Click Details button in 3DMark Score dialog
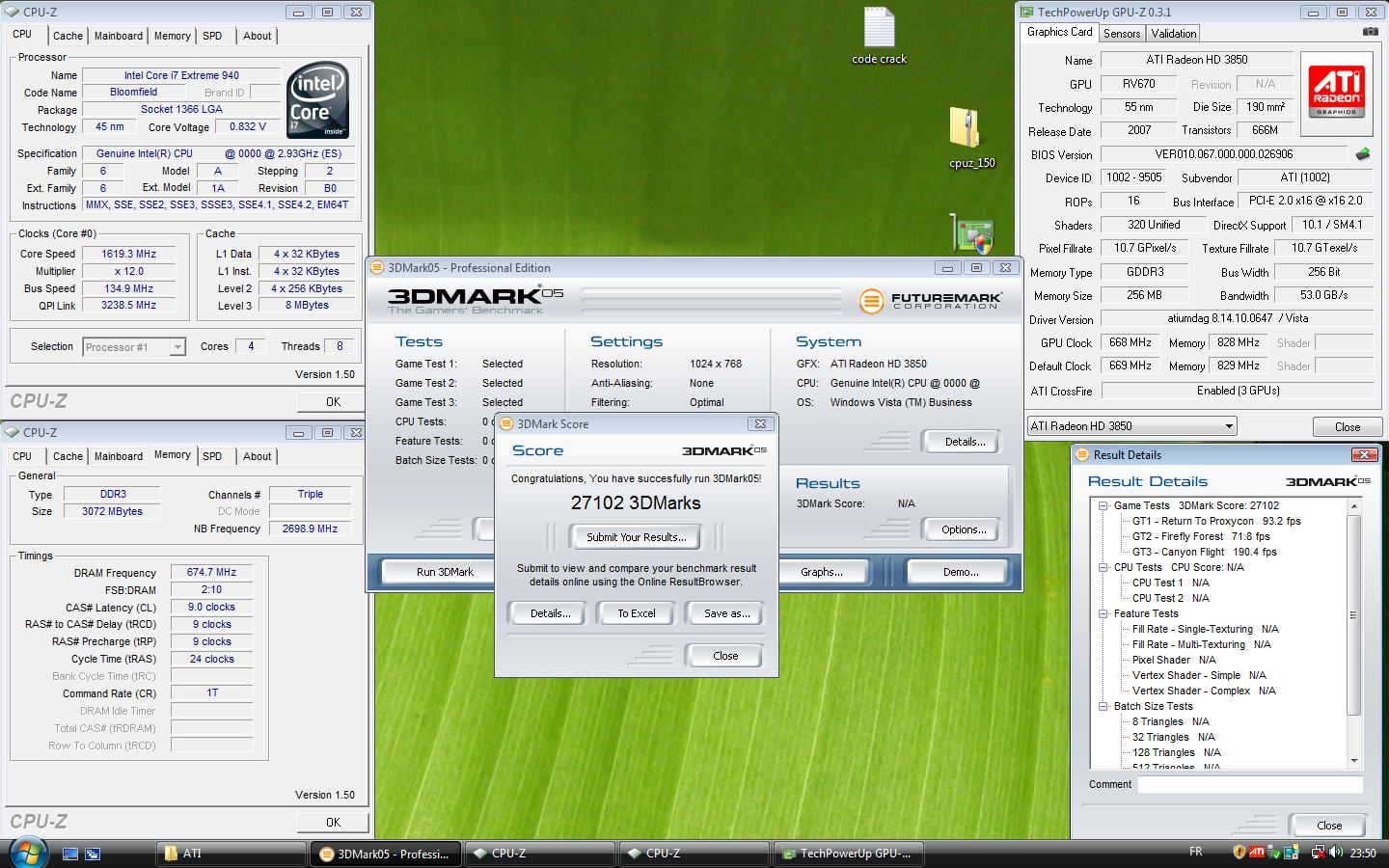Screen dimensions: 1389x868 pos(550,613)
